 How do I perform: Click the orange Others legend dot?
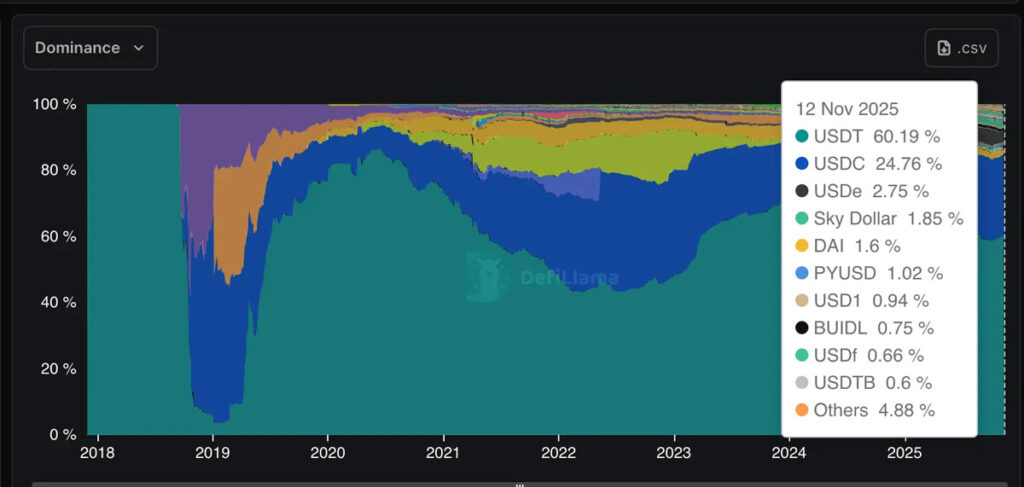point(802,410)
